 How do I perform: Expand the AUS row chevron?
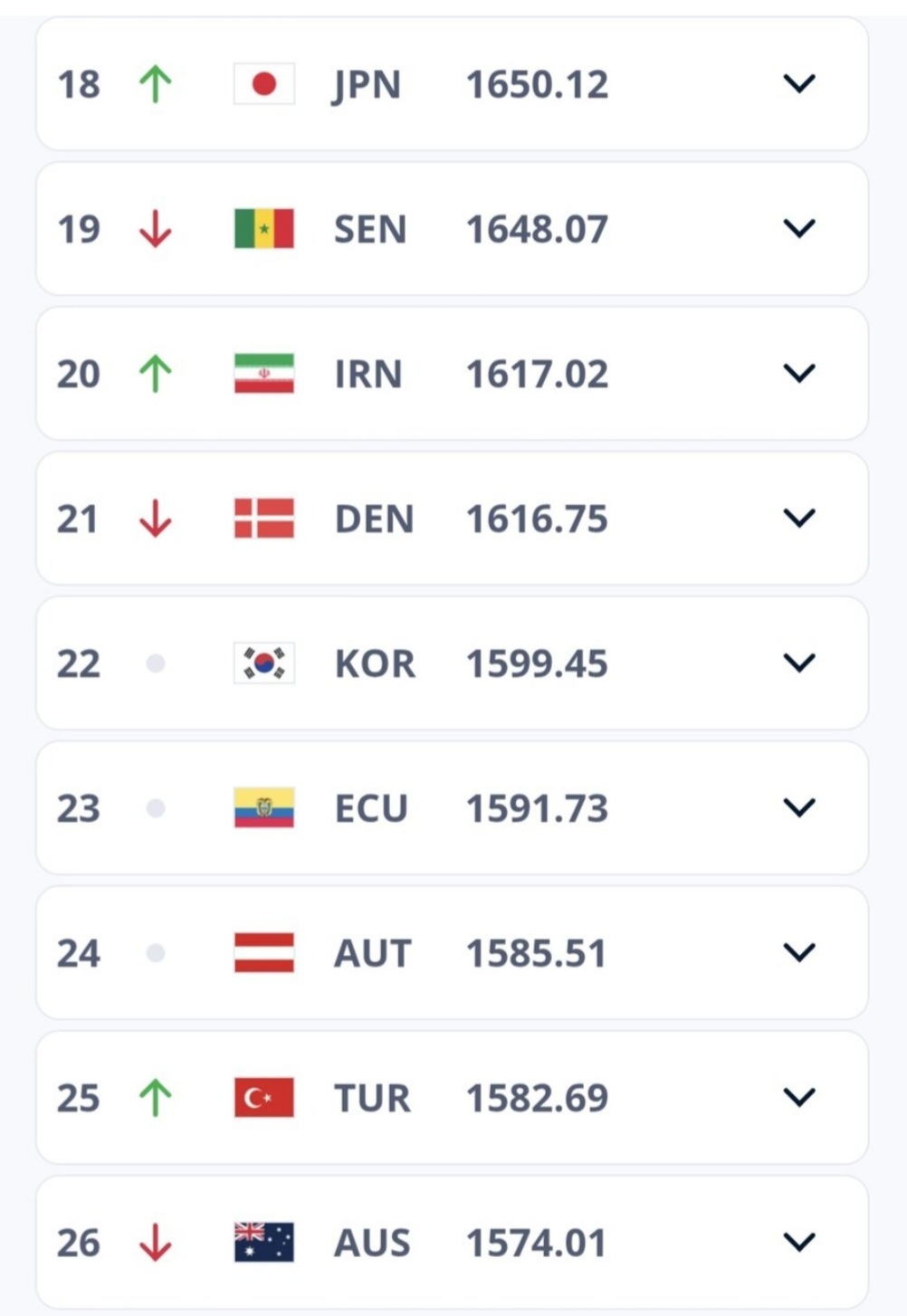(x=798, y=1243)
